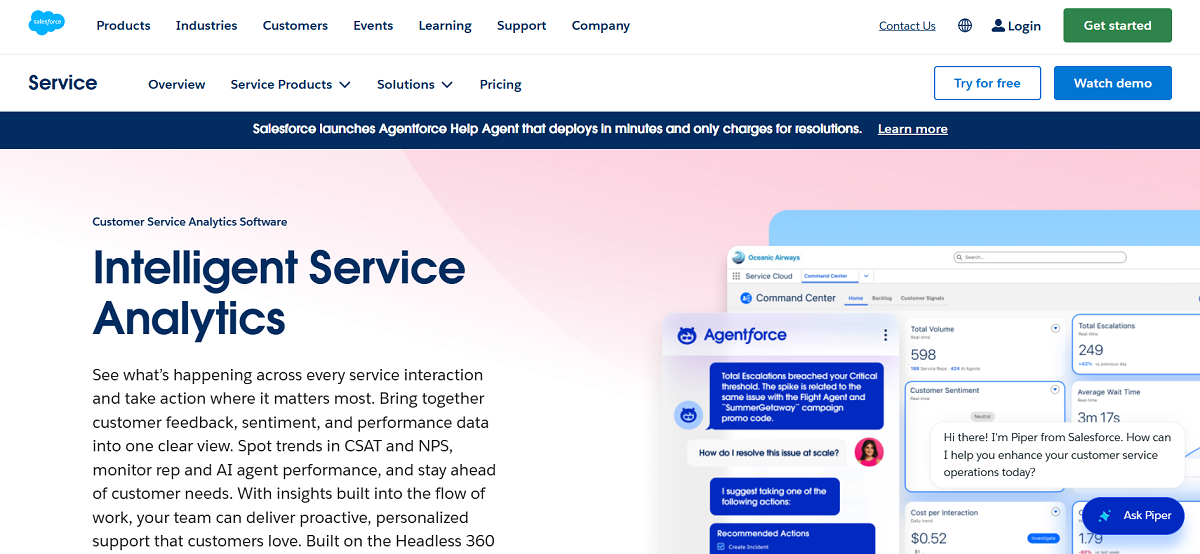Screen dimensions: 1200x554
Task: Click the Agentforce robot logo icon
Action: pyautogui.click(x=687, y=335)
